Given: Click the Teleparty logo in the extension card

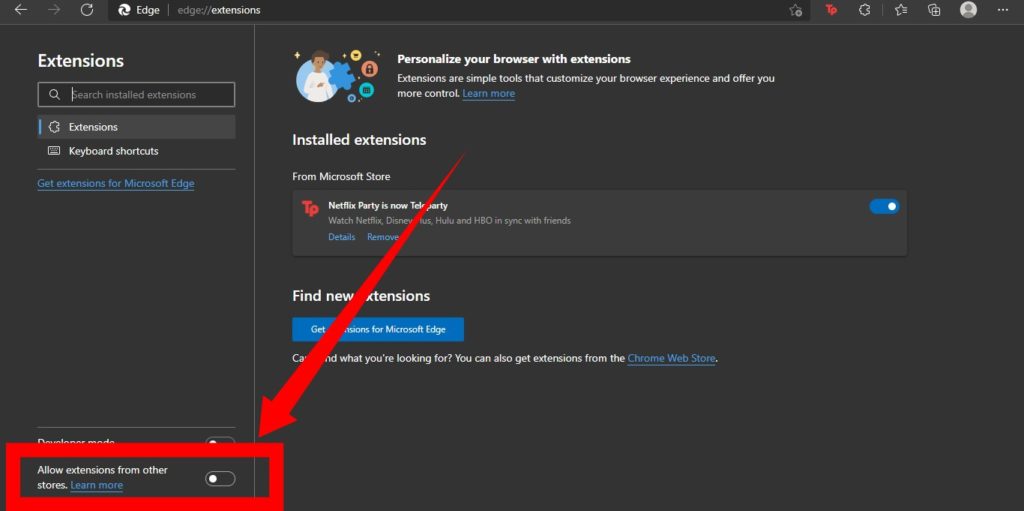Looking at the screenshot, I should (x=310, y=208).
